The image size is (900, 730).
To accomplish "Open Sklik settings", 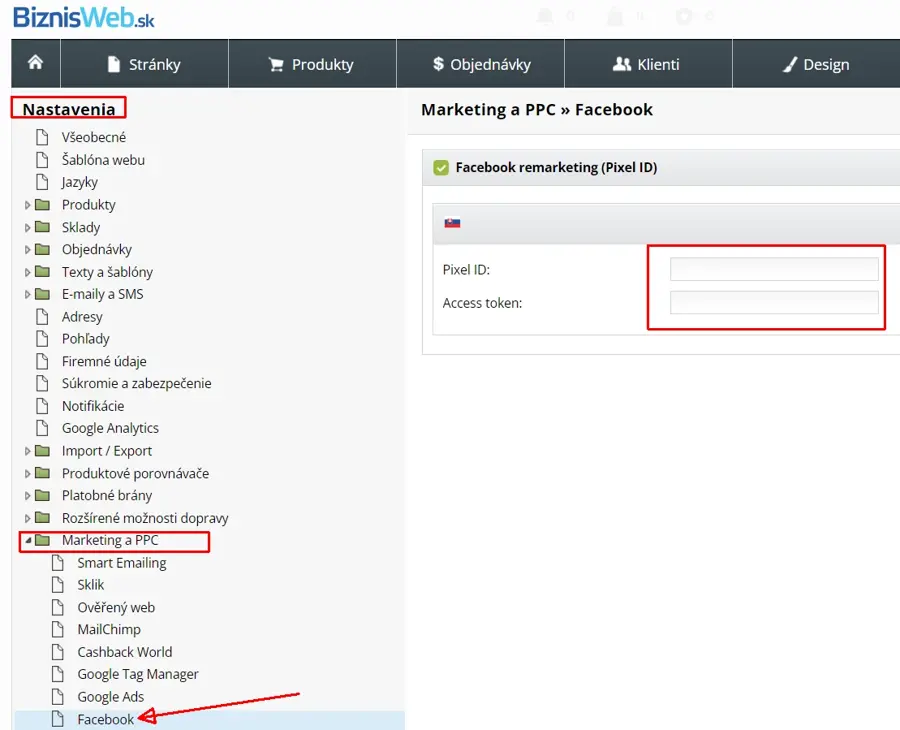I will tap(91, 585).
